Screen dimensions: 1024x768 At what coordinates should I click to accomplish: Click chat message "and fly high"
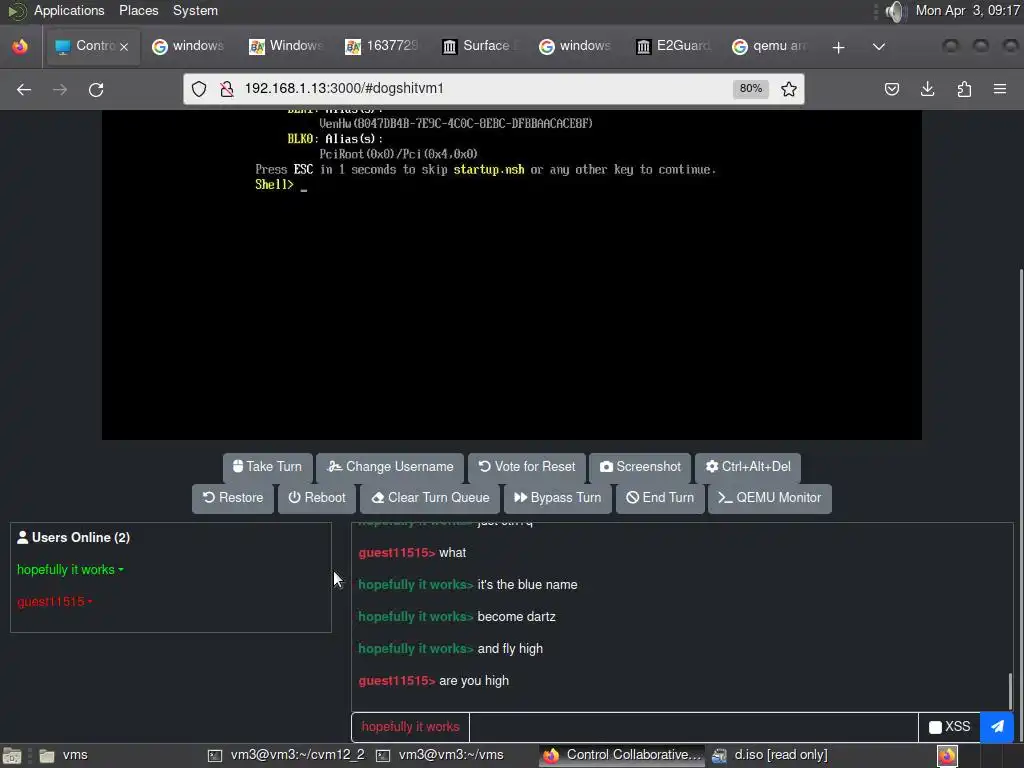pyautogui.click(x=510, y=648)
